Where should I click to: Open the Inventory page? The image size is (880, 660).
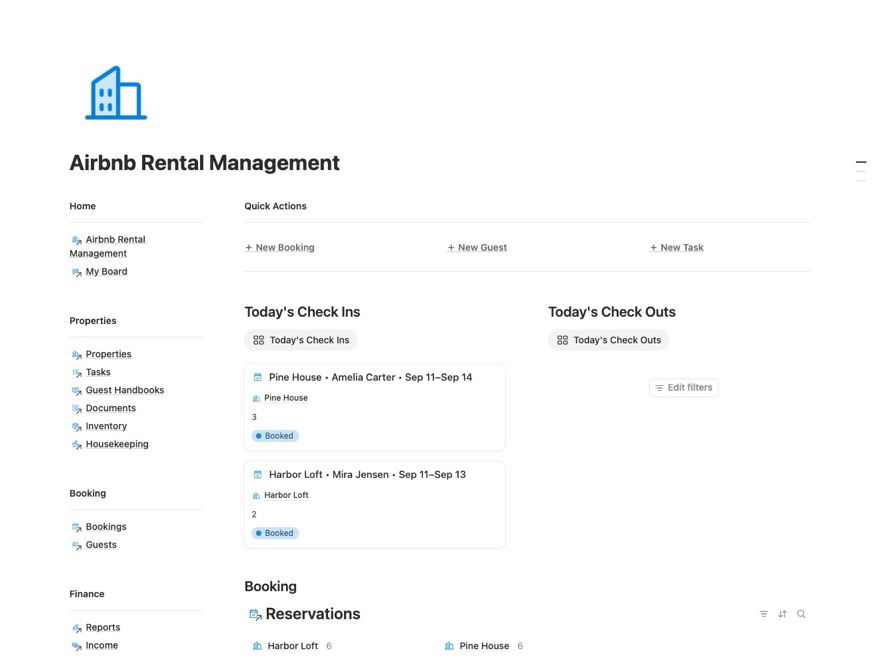pos(106,426)
